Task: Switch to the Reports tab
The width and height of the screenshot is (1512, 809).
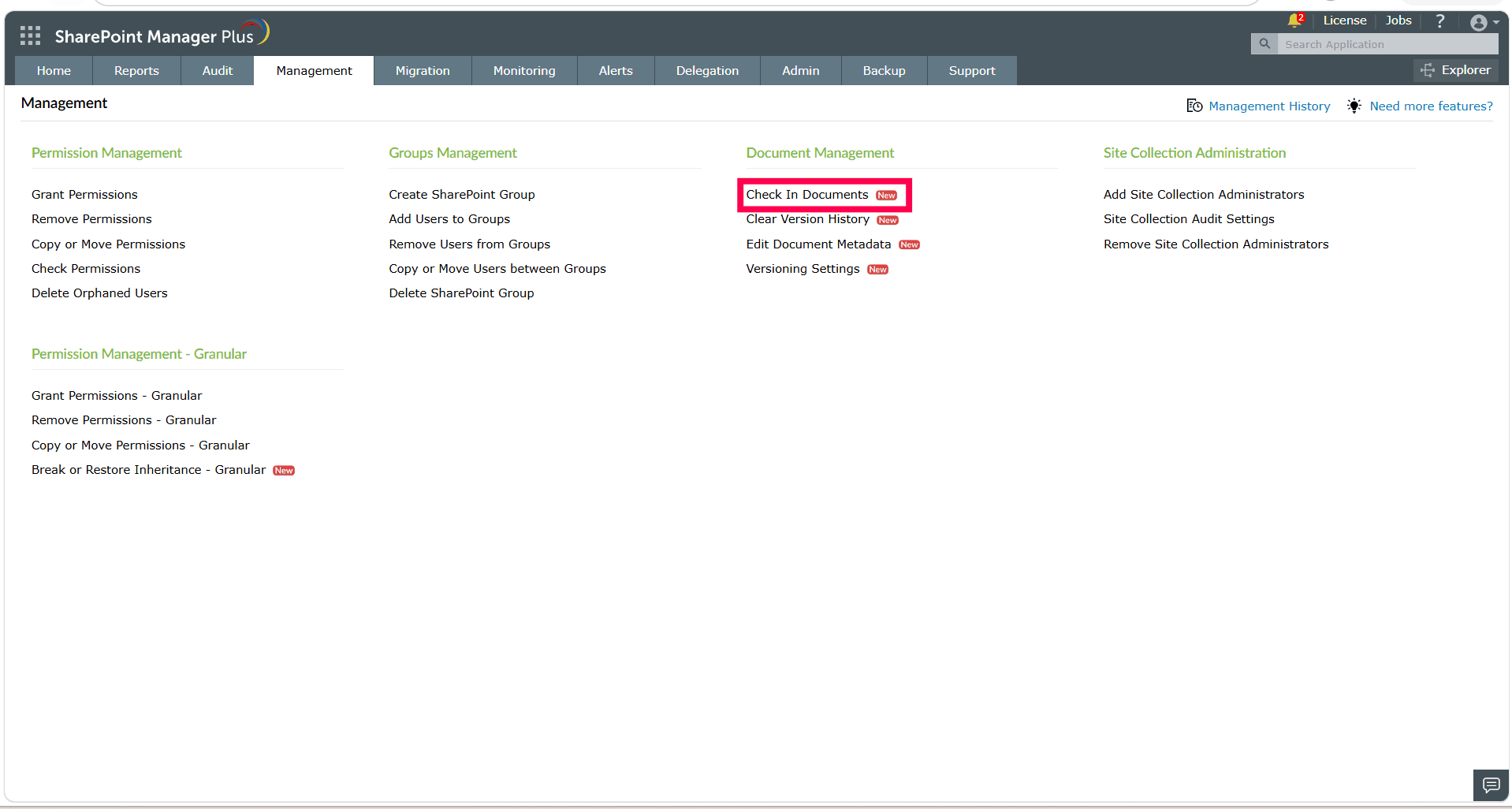Action: (136, 71)
